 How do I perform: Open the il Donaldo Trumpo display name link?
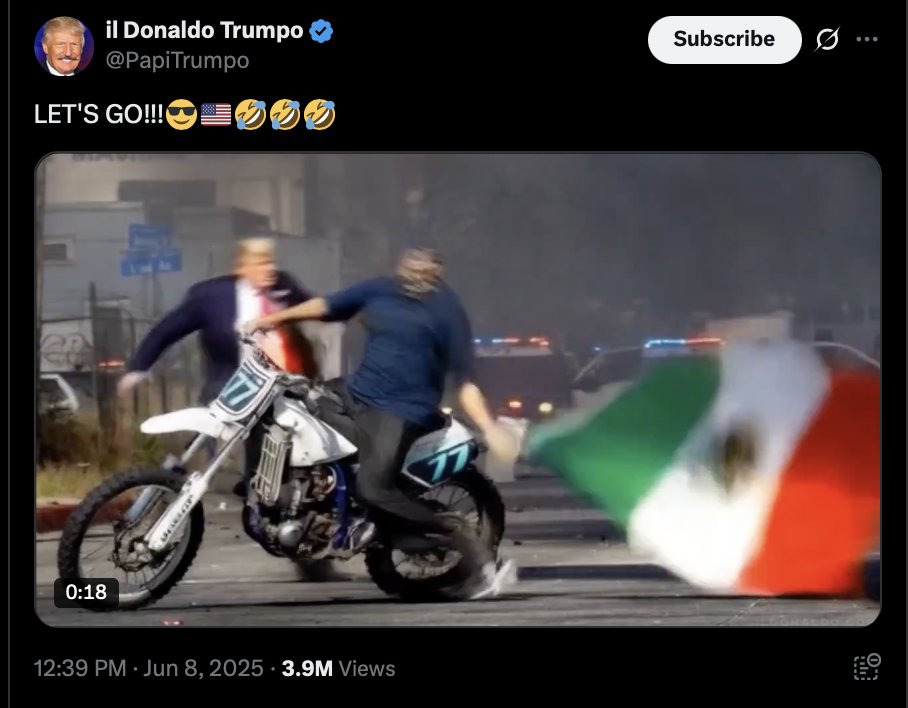tap(204, 30)
